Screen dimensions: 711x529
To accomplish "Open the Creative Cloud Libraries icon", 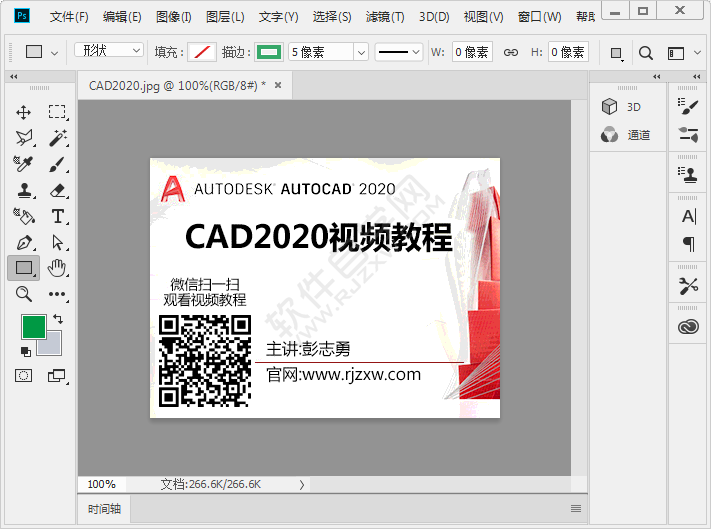I will point(688,327).
